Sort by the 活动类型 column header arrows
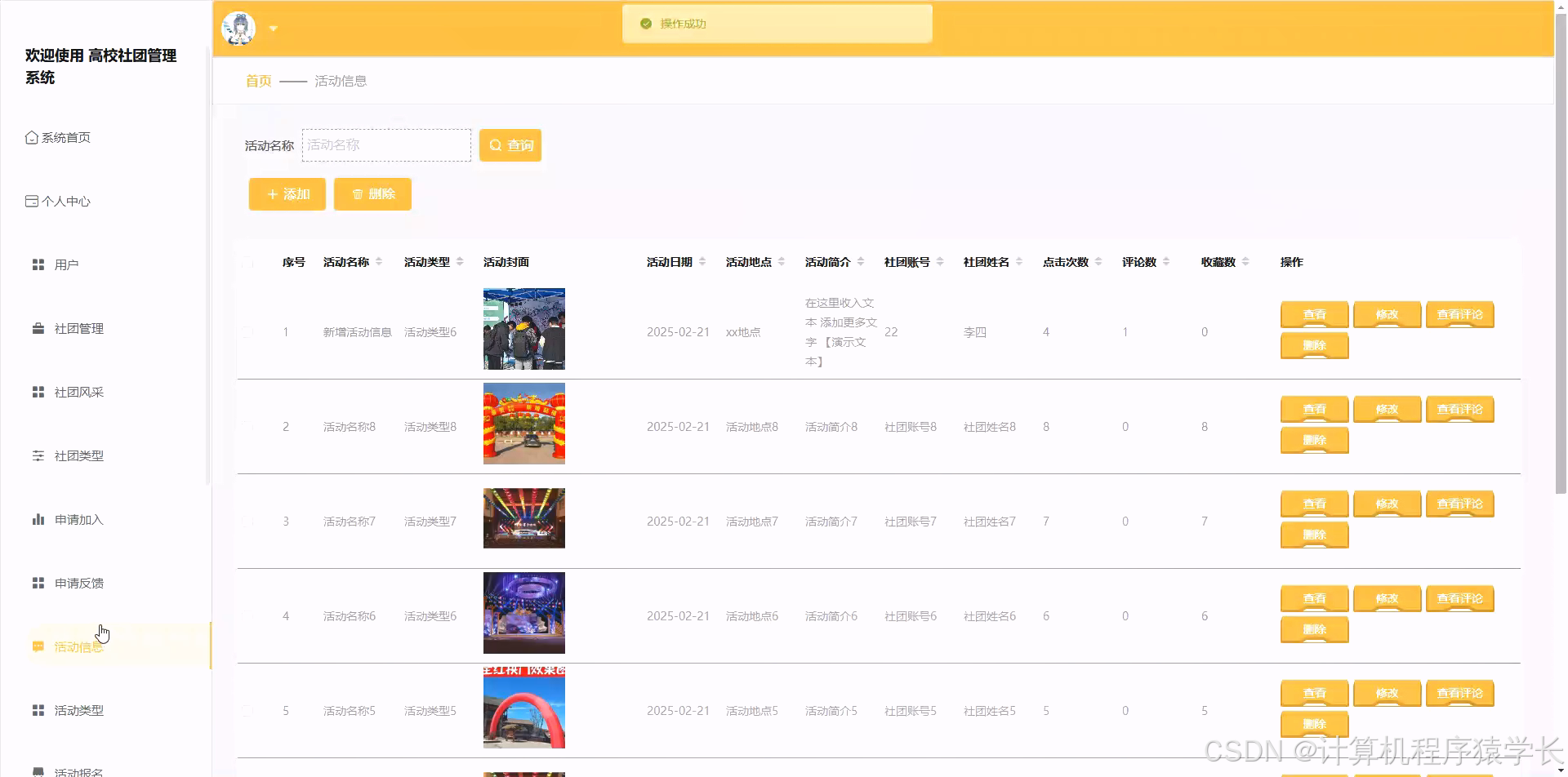The width and height of the screenshot is (1568, 777). pyautogui.click(x=460, y=262)
